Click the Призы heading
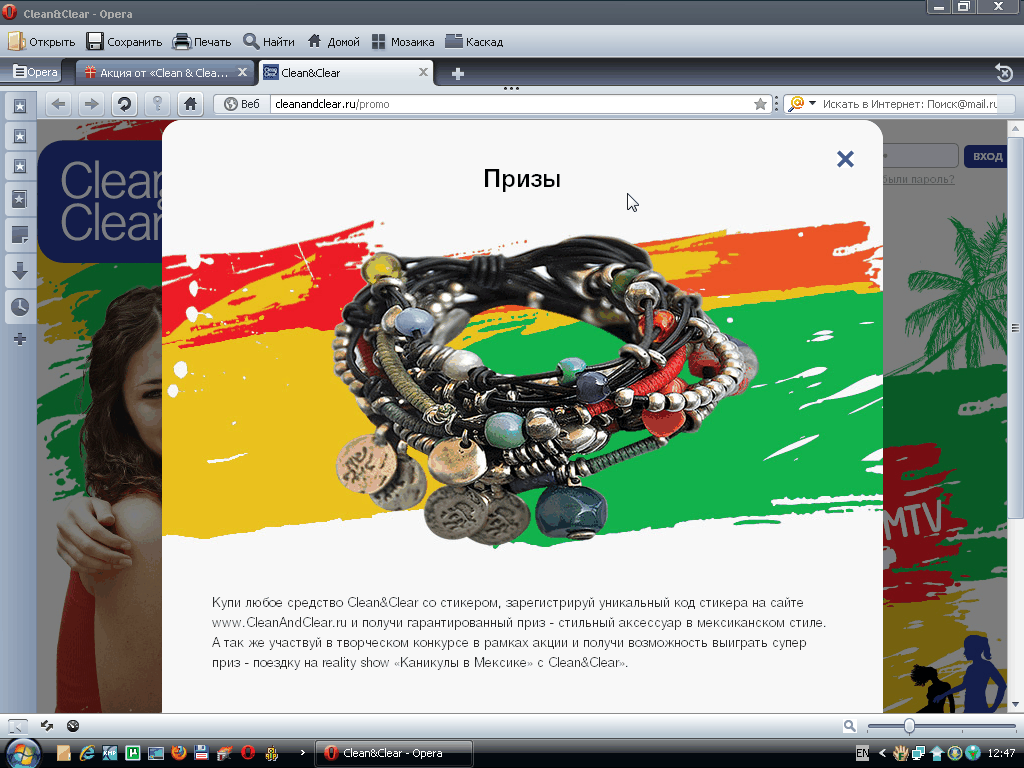Screen dimensions: 1024x768 click(x=522, y=178)
